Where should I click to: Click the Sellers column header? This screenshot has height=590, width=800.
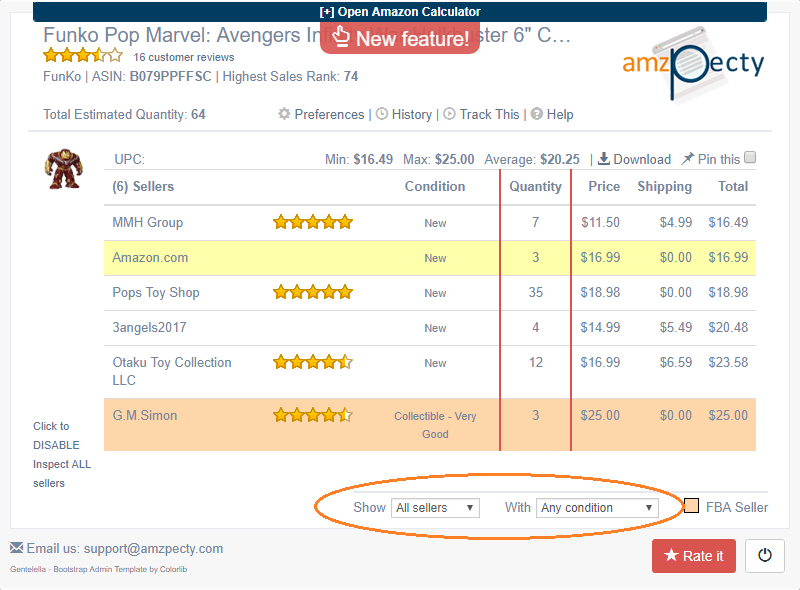click(x=143, y=186)
